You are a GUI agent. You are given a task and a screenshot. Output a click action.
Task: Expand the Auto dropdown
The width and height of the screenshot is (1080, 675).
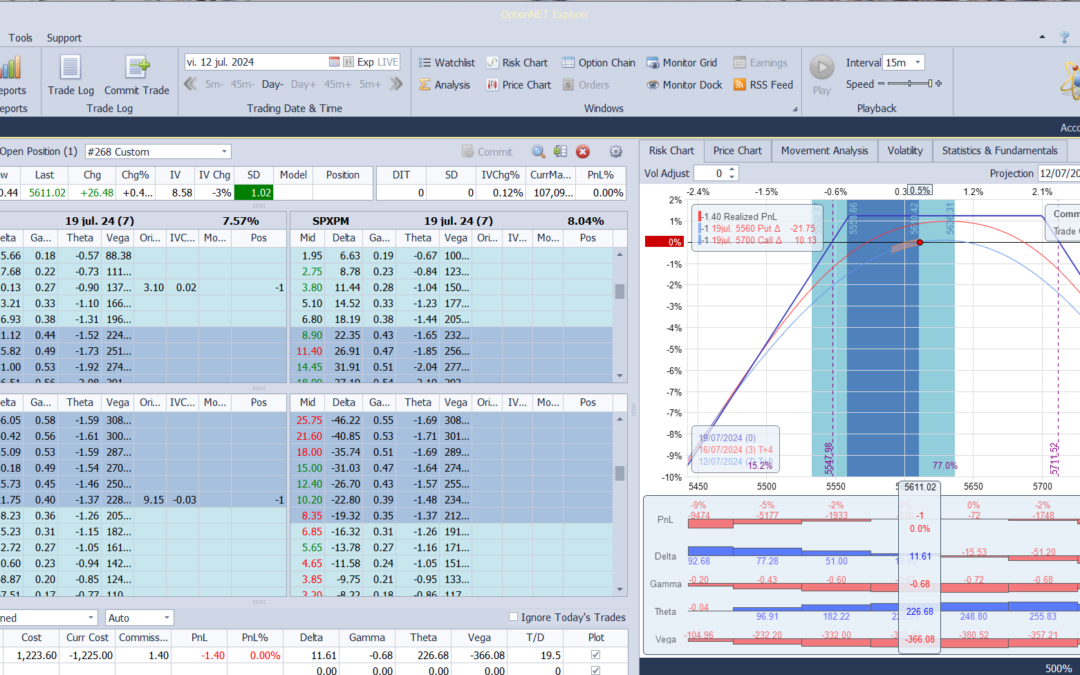click(166, 618)
